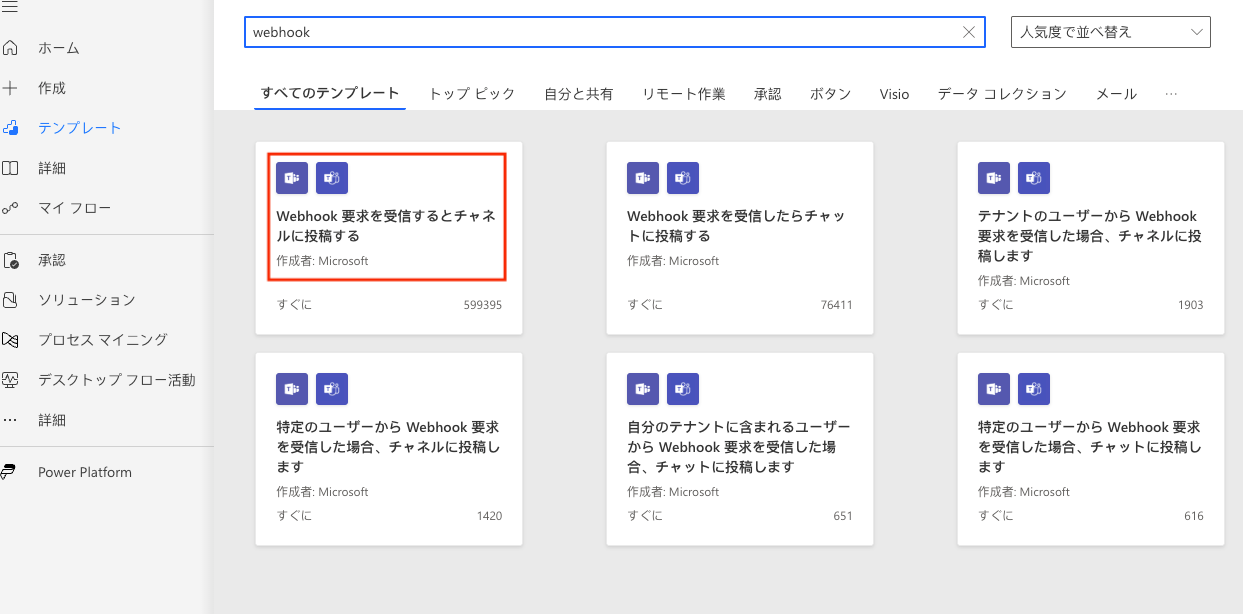Select the すべてのテンプレート tab
This screenshot has height=614, width=1243.
(x=329, y=93)
